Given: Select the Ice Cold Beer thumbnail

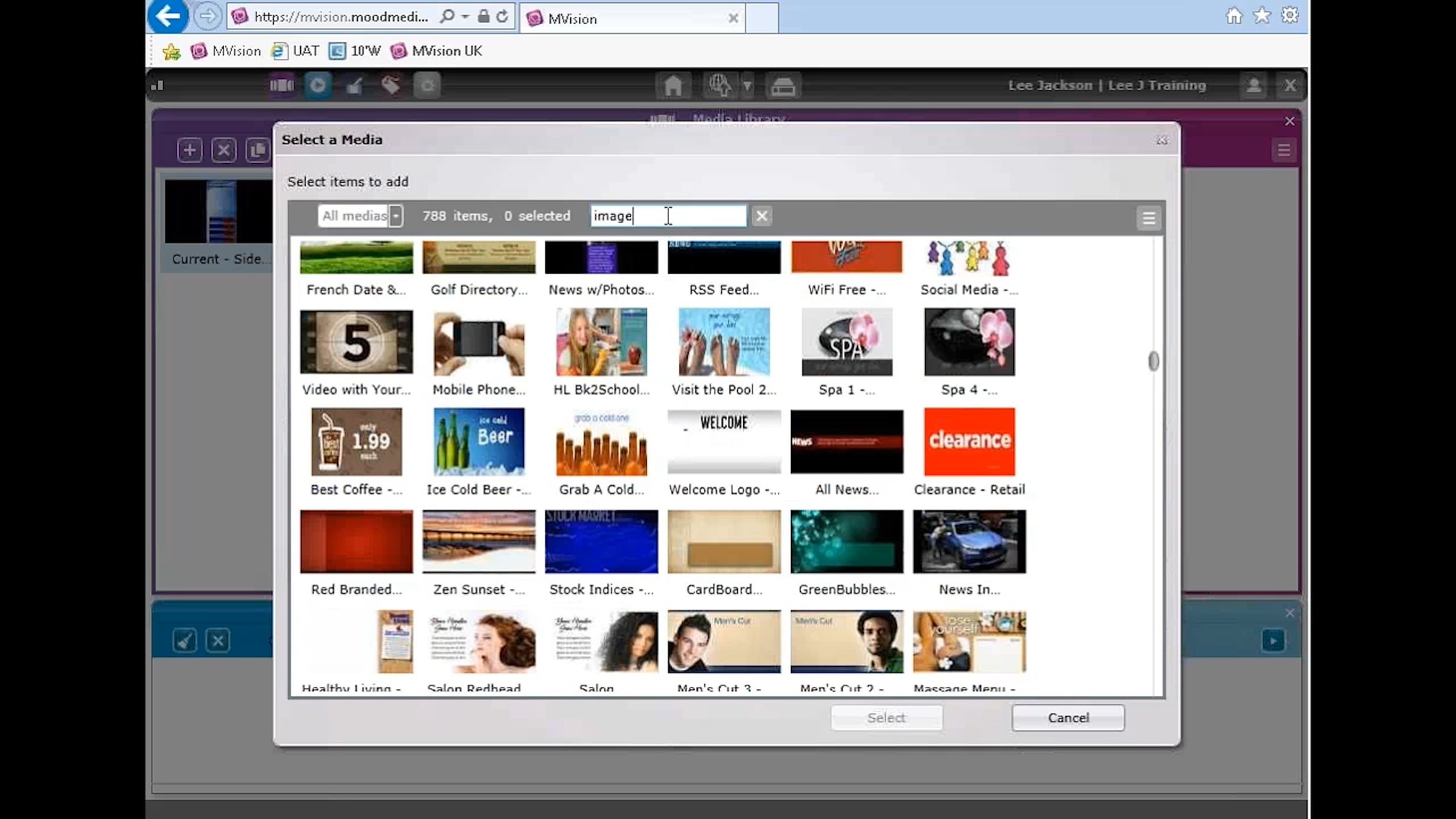Looking at the screenshot, I should [x=479, y=442].
